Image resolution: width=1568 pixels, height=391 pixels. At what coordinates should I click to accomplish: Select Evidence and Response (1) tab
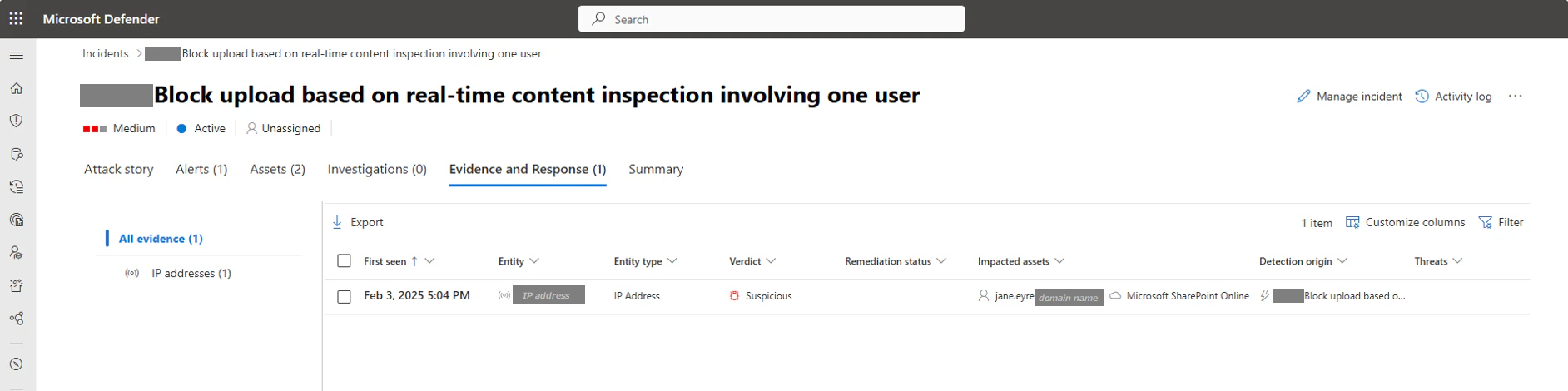(x=528, y=169)
